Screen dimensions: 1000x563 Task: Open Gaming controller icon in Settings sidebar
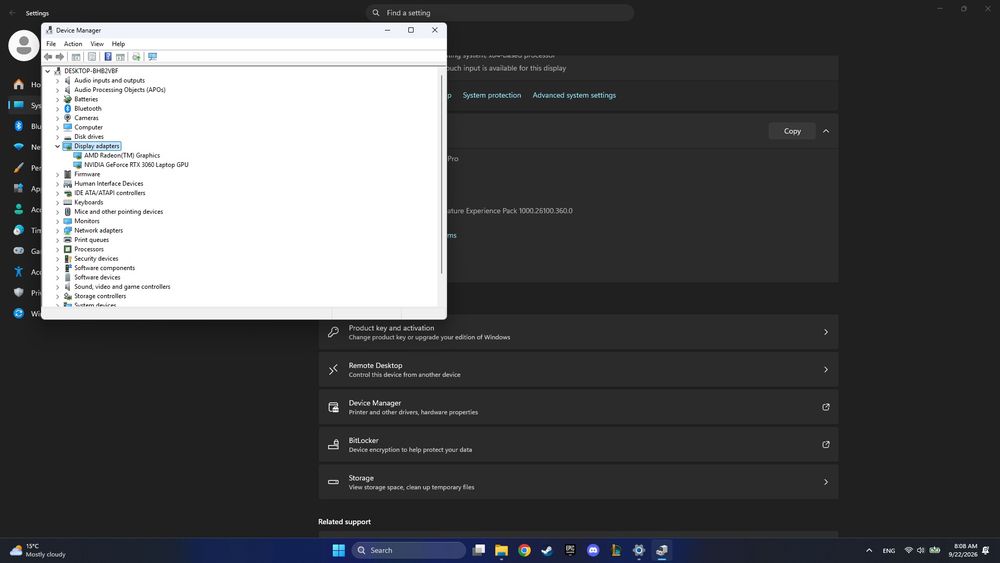coord(18,251)
